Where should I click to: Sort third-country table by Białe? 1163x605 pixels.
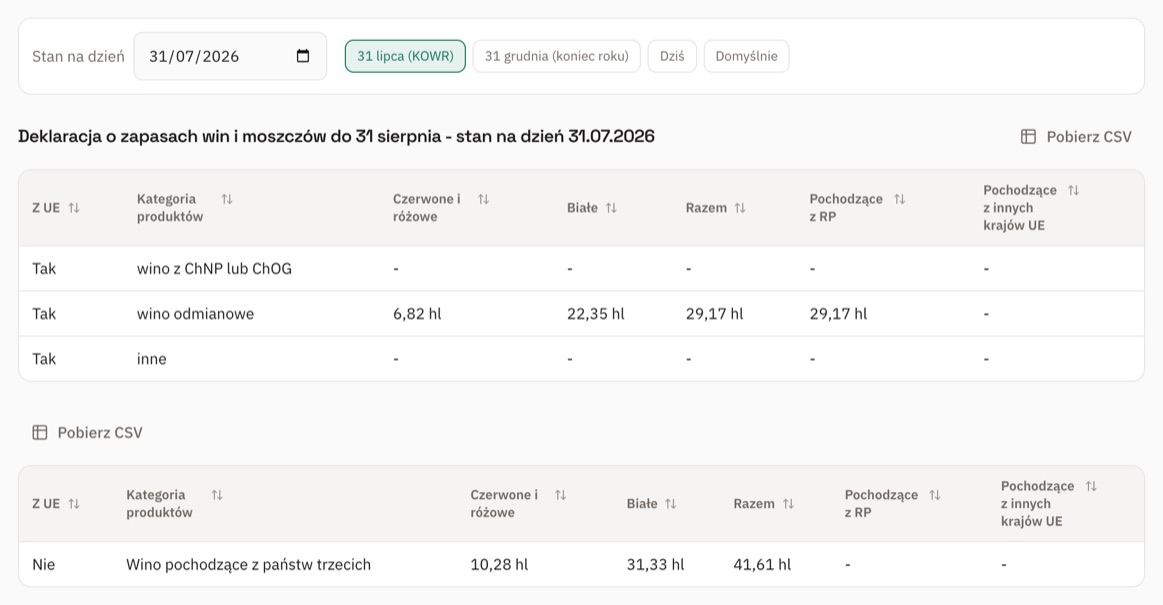[671, 503]
